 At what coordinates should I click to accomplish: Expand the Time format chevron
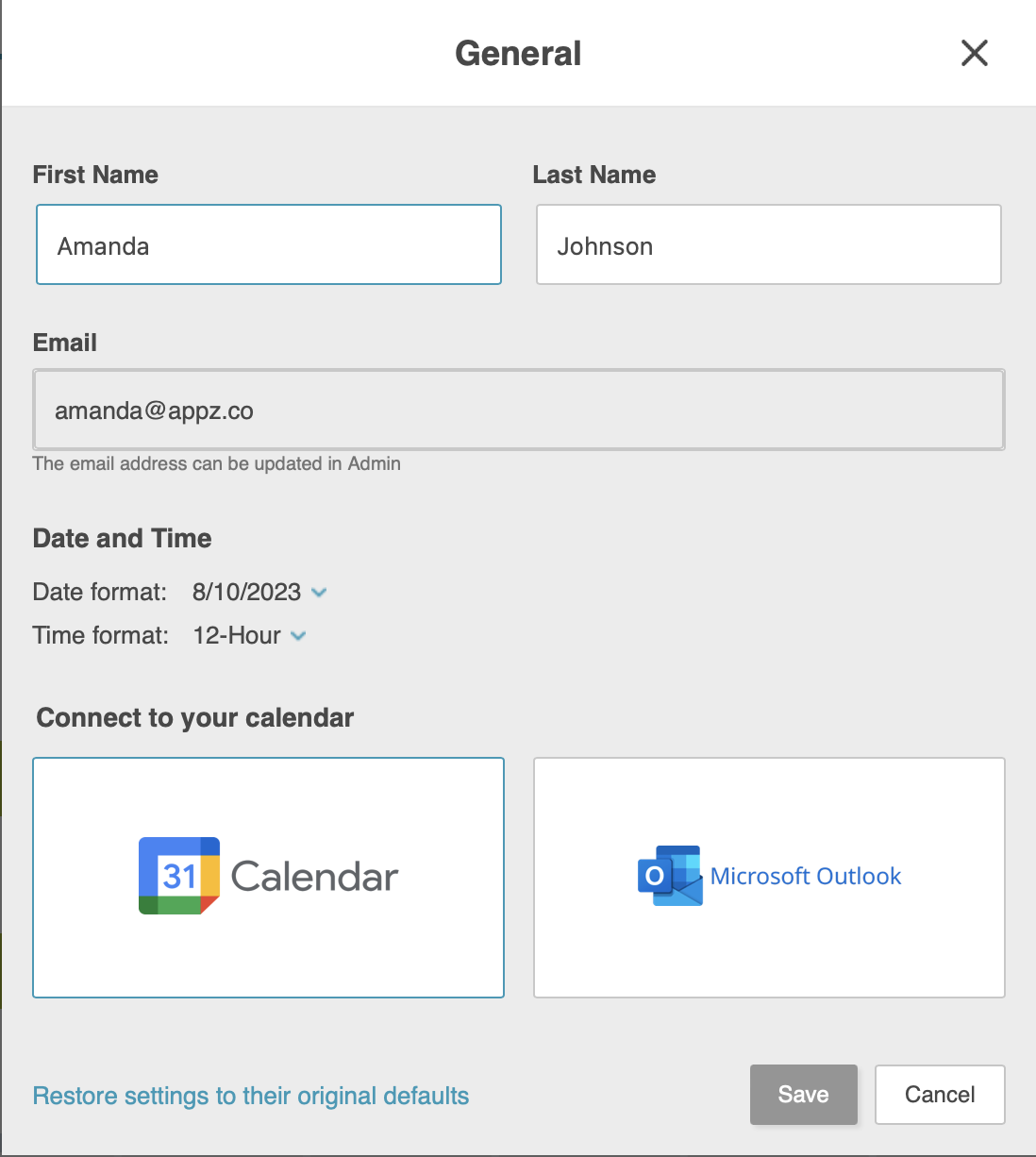[x=298, y=636]
